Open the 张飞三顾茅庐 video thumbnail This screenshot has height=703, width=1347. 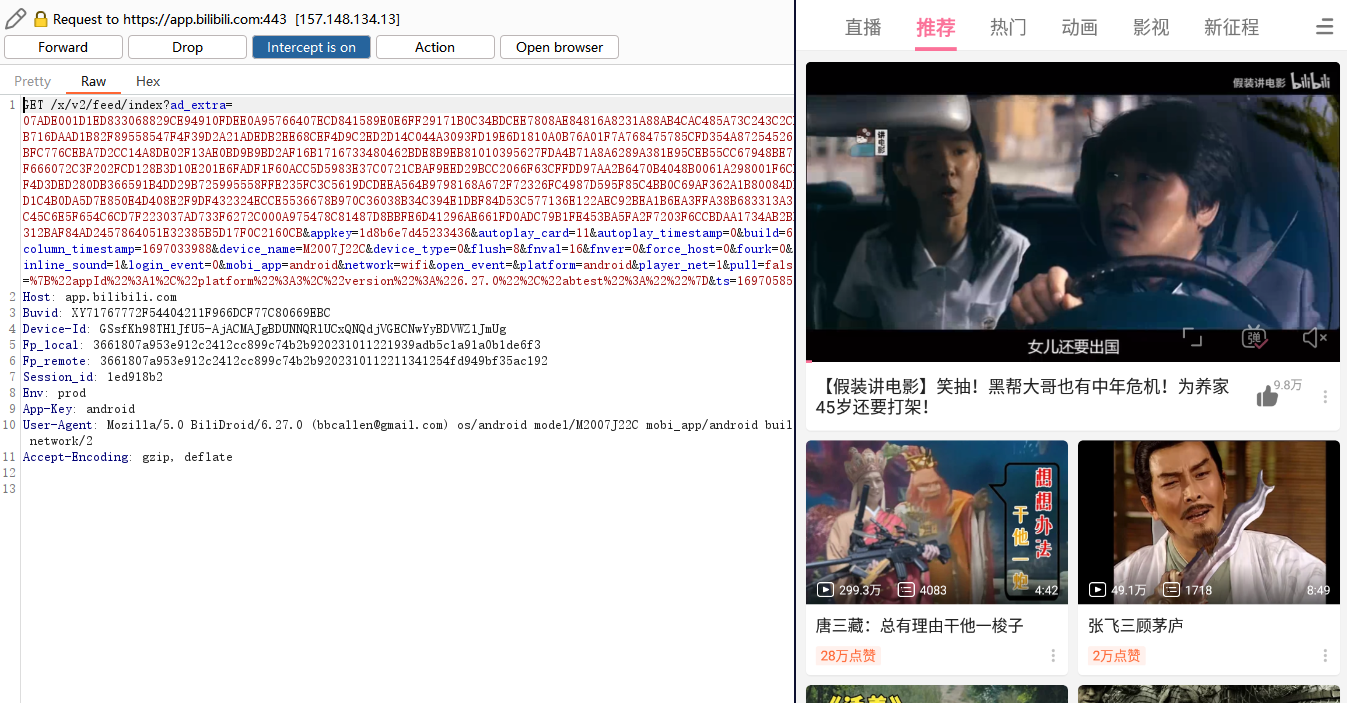tap(1209, 522)
